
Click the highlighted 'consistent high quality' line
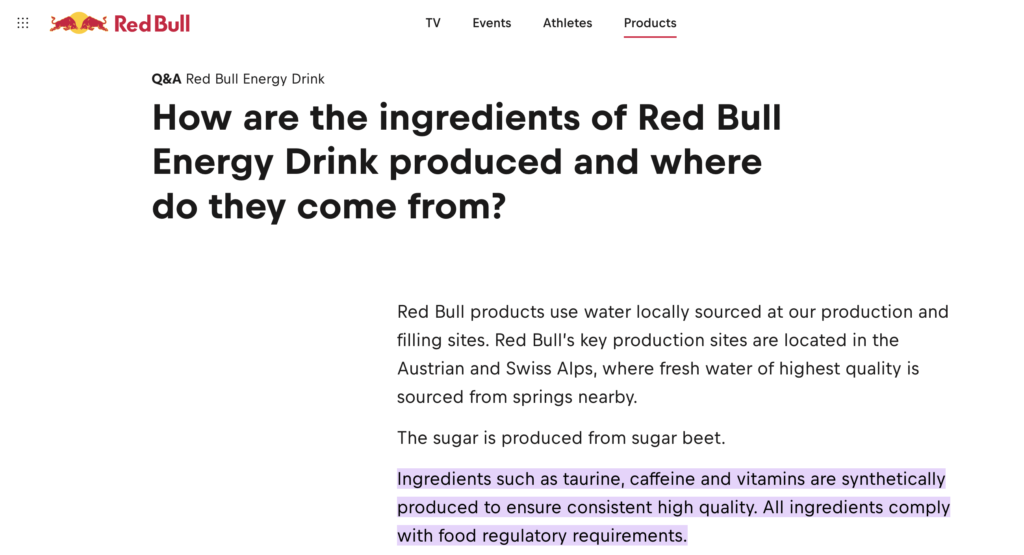pyautogui.click(x=672, y=507)
